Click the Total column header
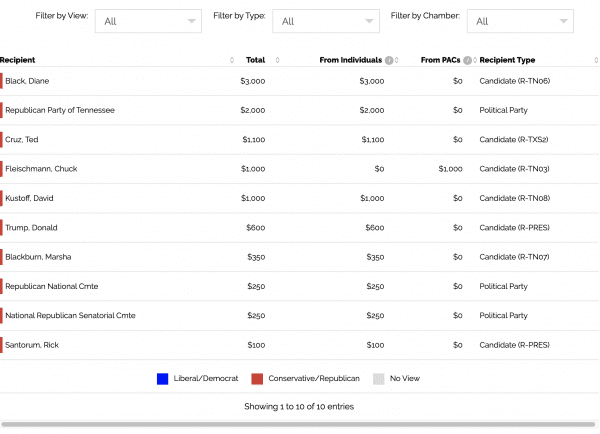 255,60
